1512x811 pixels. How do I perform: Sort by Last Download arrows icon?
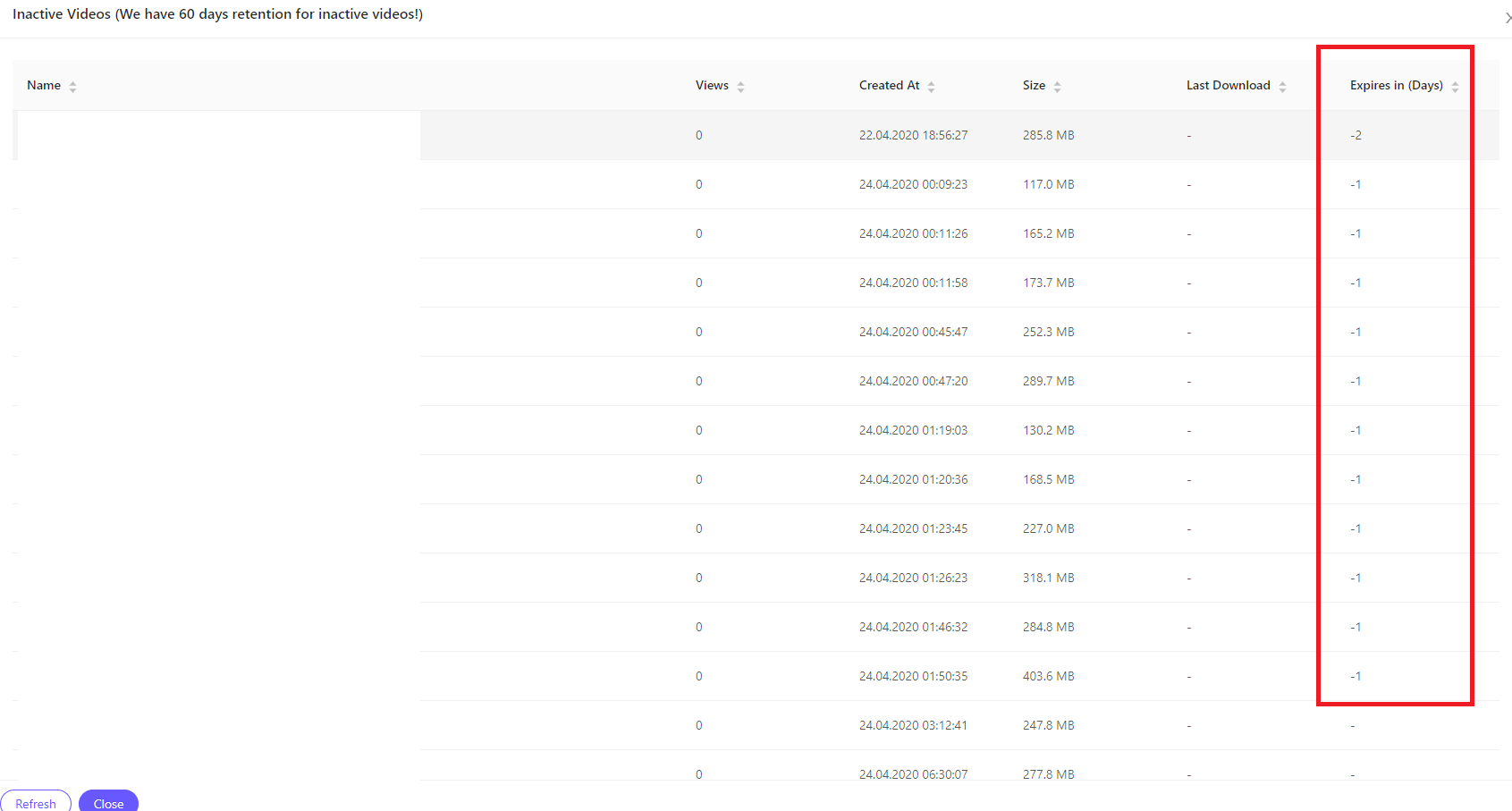[1282, 87]
